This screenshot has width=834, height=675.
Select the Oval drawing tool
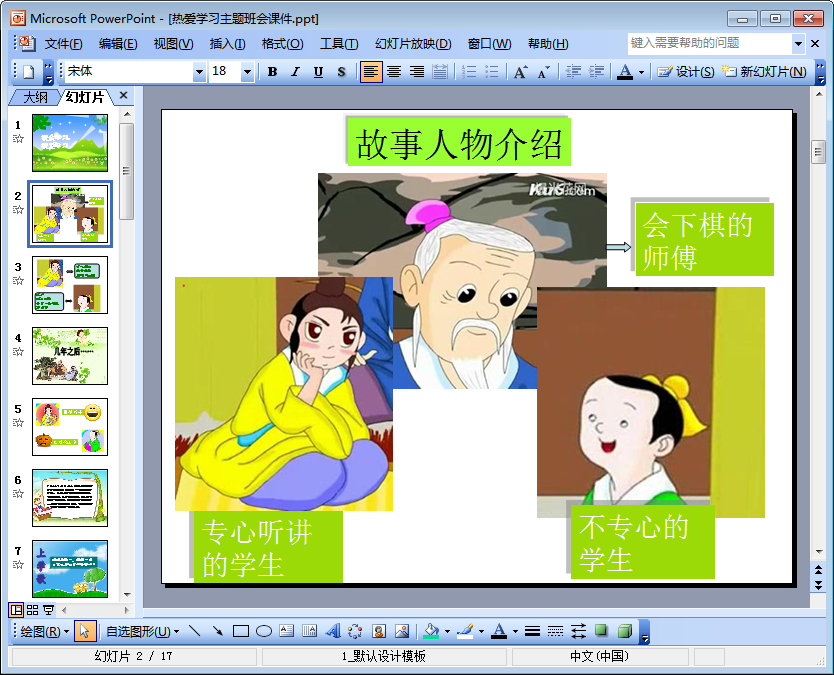point(263,631)
